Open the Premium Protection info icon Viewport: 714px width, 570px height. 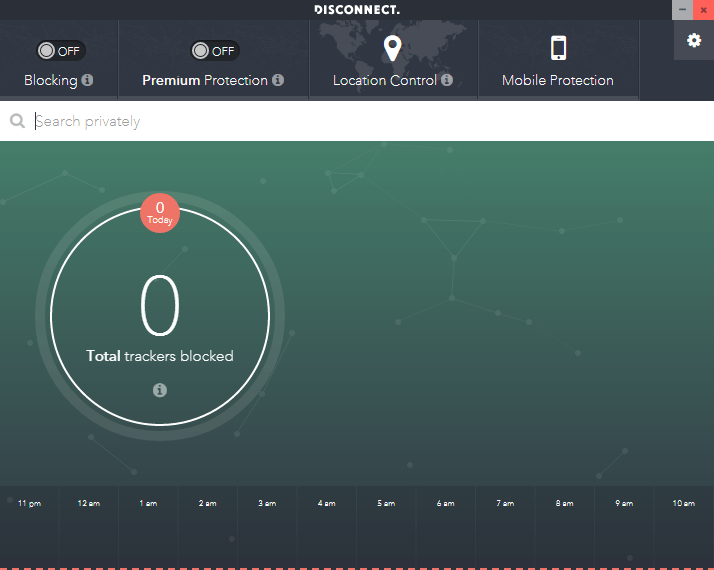[278, 80]
